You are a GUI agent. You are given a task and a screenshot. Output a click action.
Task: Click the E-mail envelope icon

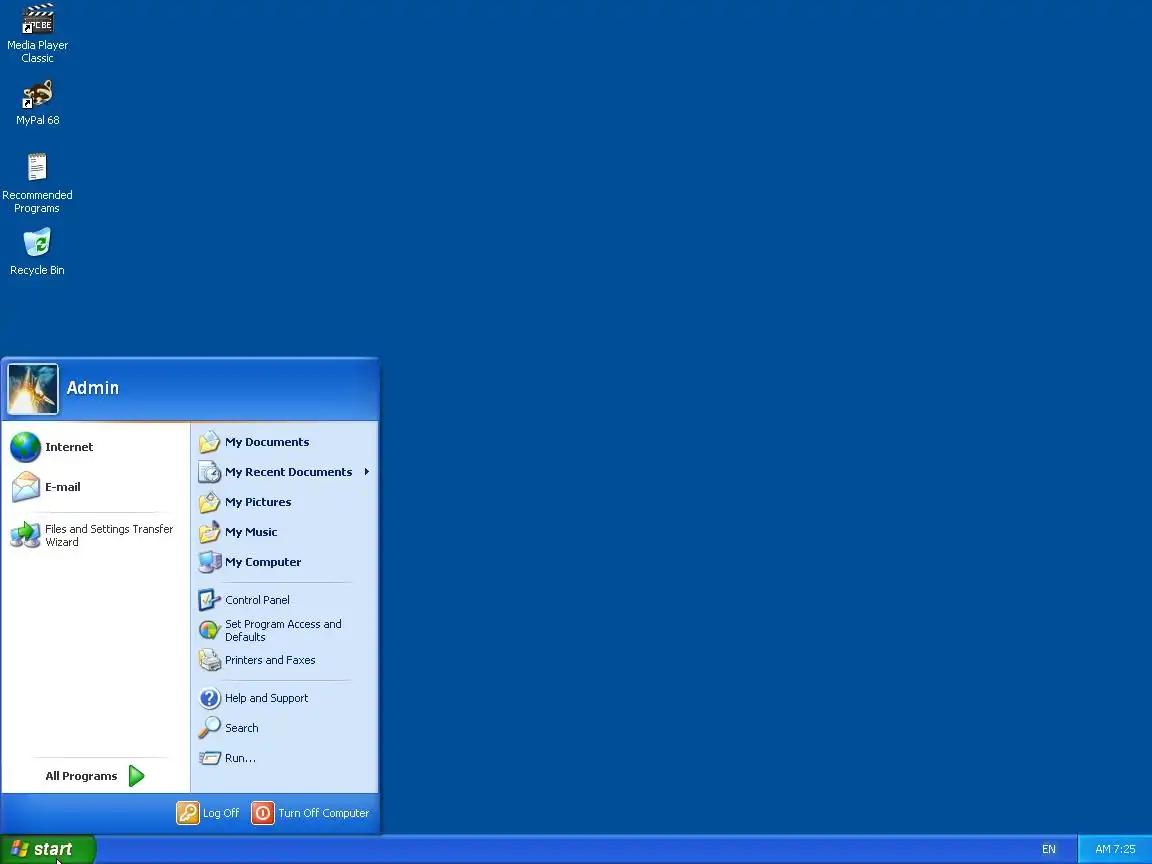[x=26, y=486]
